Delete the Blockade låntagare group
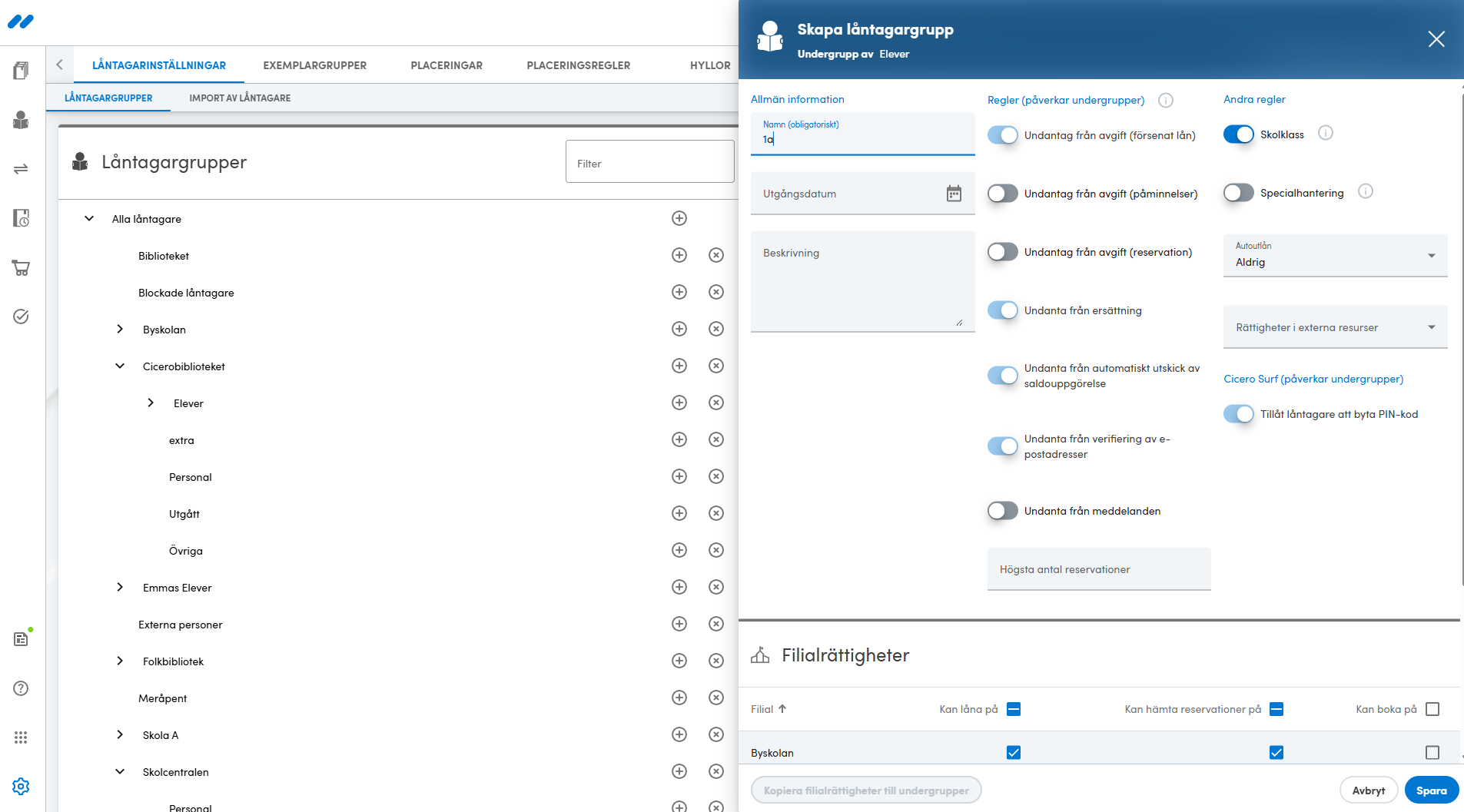 pos(716,292)
